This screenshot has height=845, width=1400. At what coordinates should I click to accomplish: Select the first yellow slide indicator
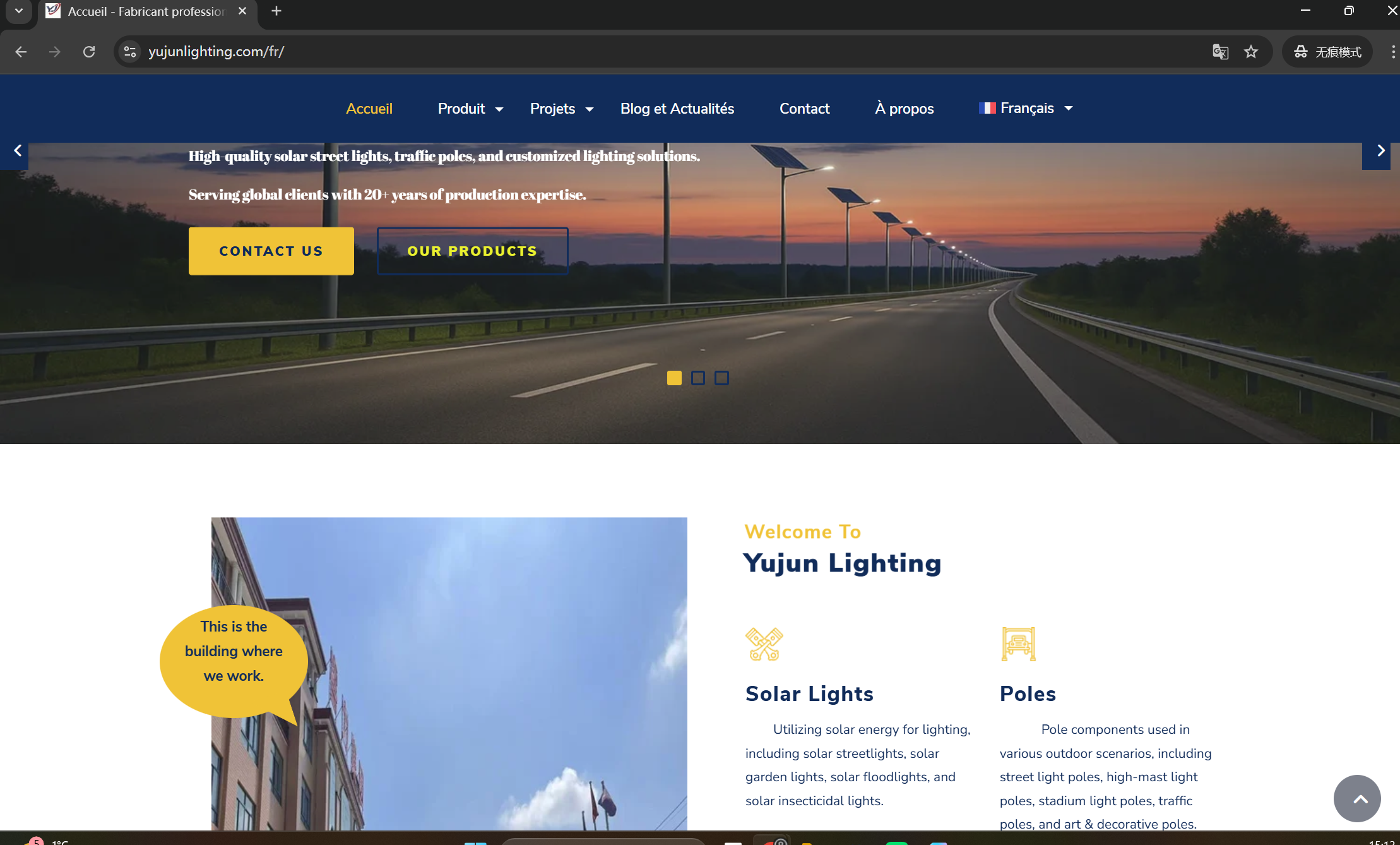coord(674,378)
